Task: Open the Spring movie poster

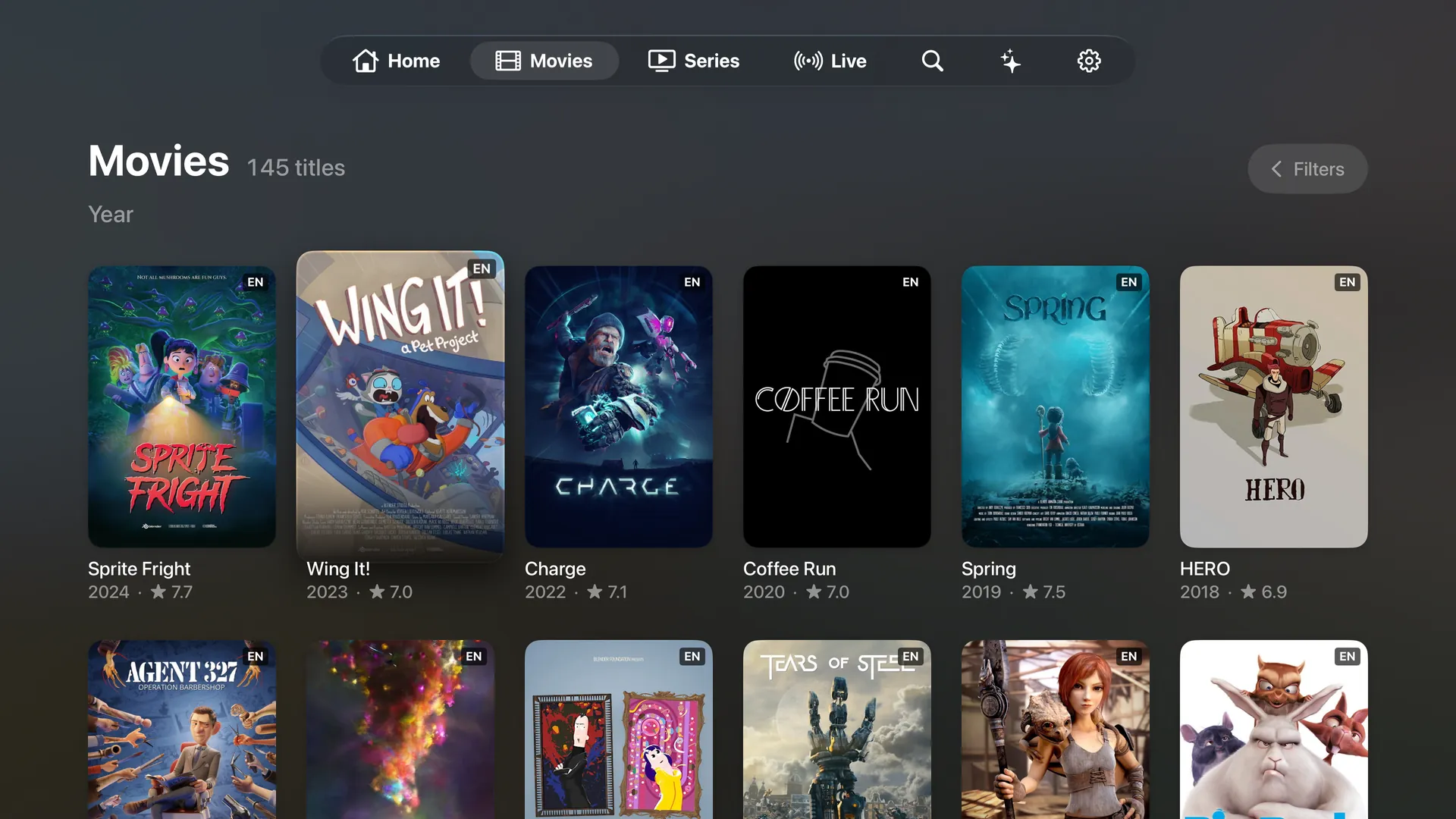Action: [x=1056, y=406]
